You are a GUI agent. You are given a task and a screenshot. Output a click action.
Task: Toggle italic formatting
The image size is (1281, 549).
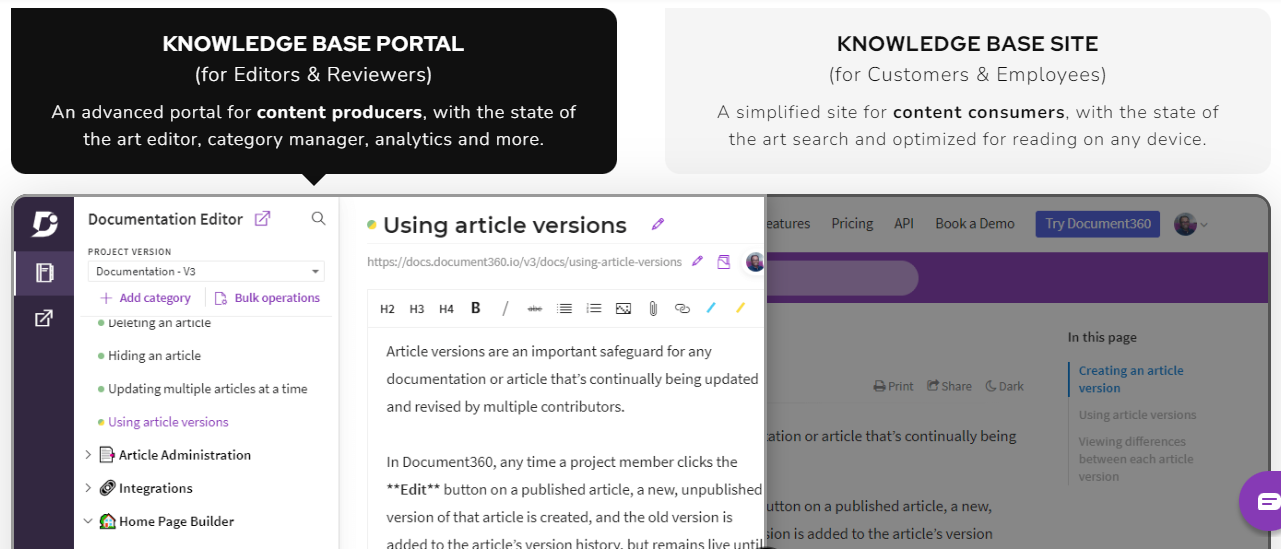tap(505, 308)
